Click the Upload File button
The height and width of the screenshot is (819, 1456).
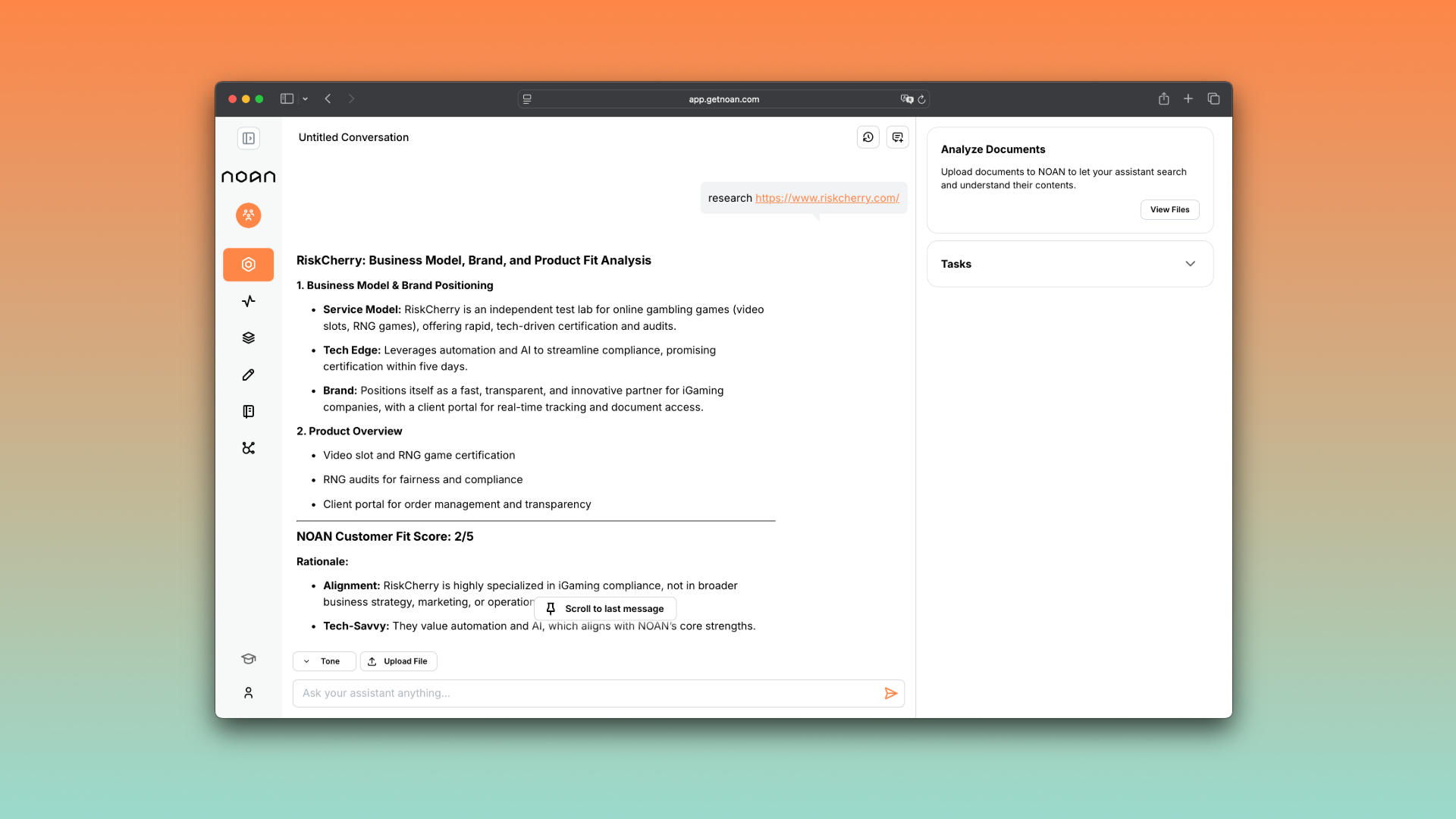pyautogui.click(x=398, y=661)
